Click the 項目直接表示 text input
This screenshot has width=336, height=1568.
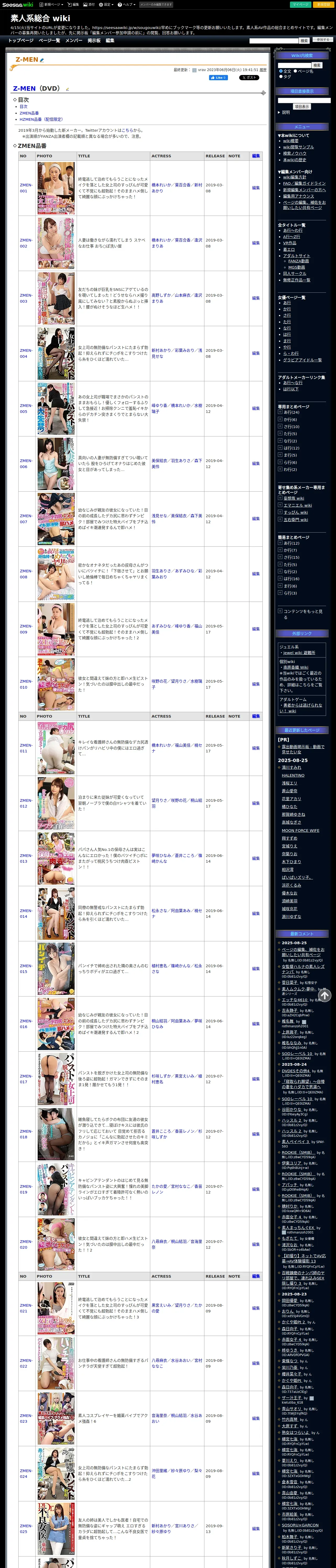coord(304,100)
